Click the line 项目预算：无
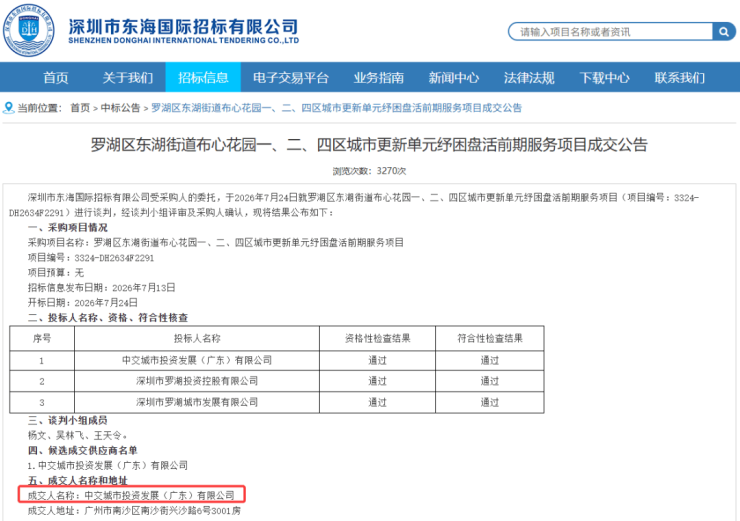Image resolution: width=740 pixels, height=521 pixels. point(56,273)
